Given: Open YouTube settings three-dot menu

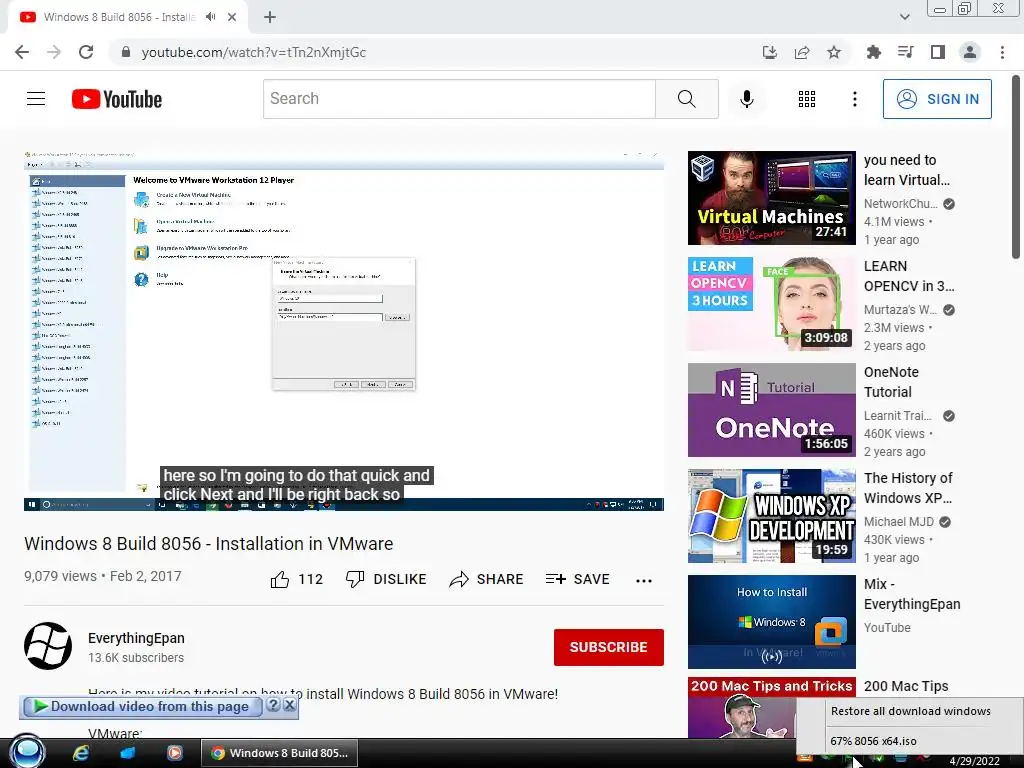Looking at the screenshot, I should (854, 99).
